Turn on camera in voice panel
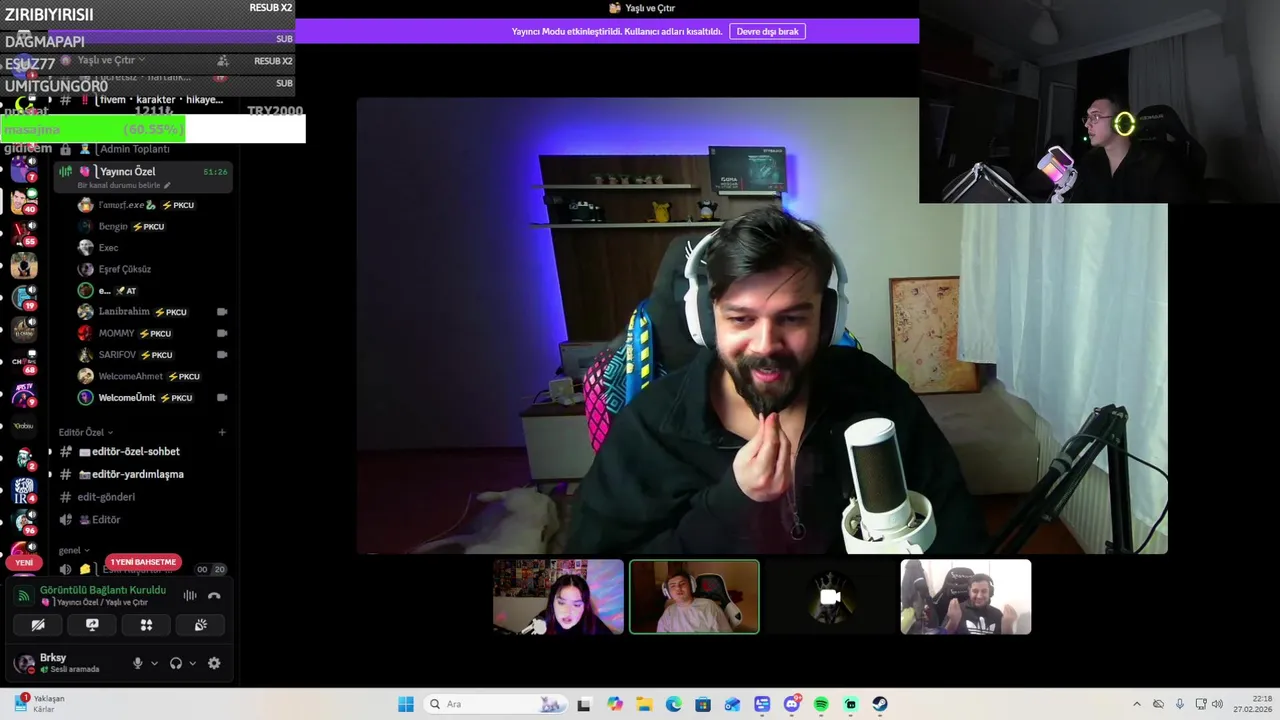1280x720 pixels. pyautogui.click(x=38, y=625)
